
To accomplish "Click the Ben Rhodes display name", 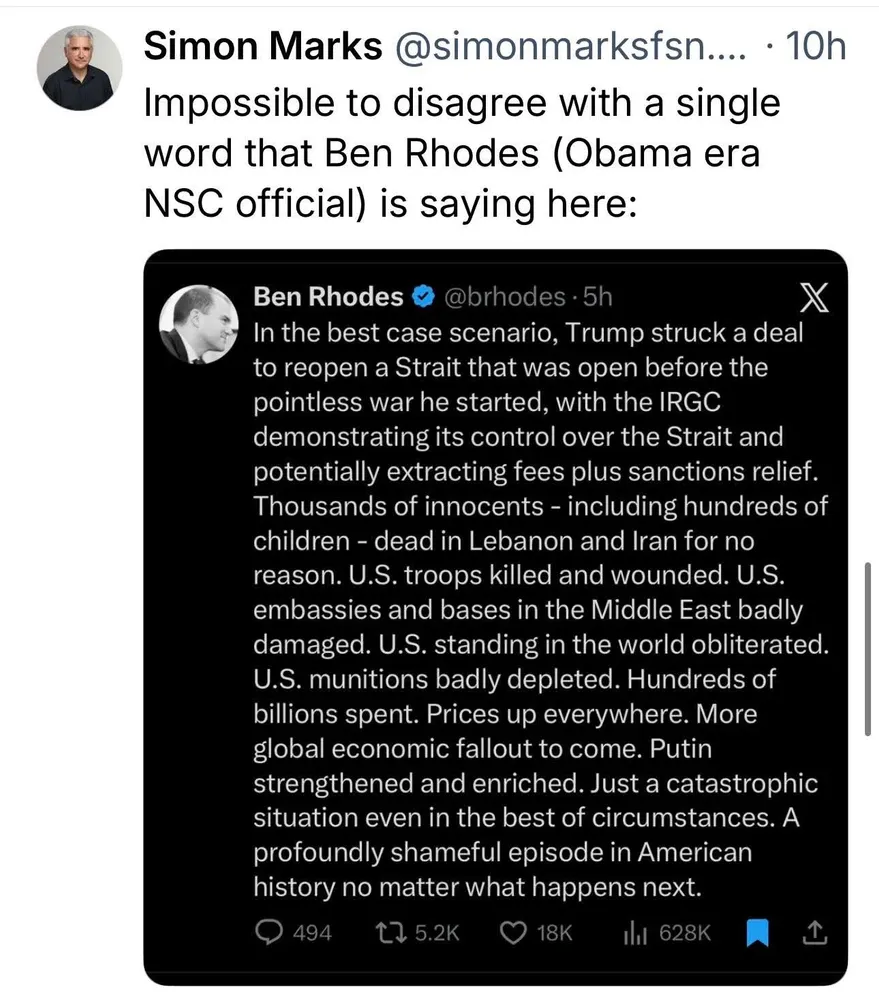I will 328,296.
